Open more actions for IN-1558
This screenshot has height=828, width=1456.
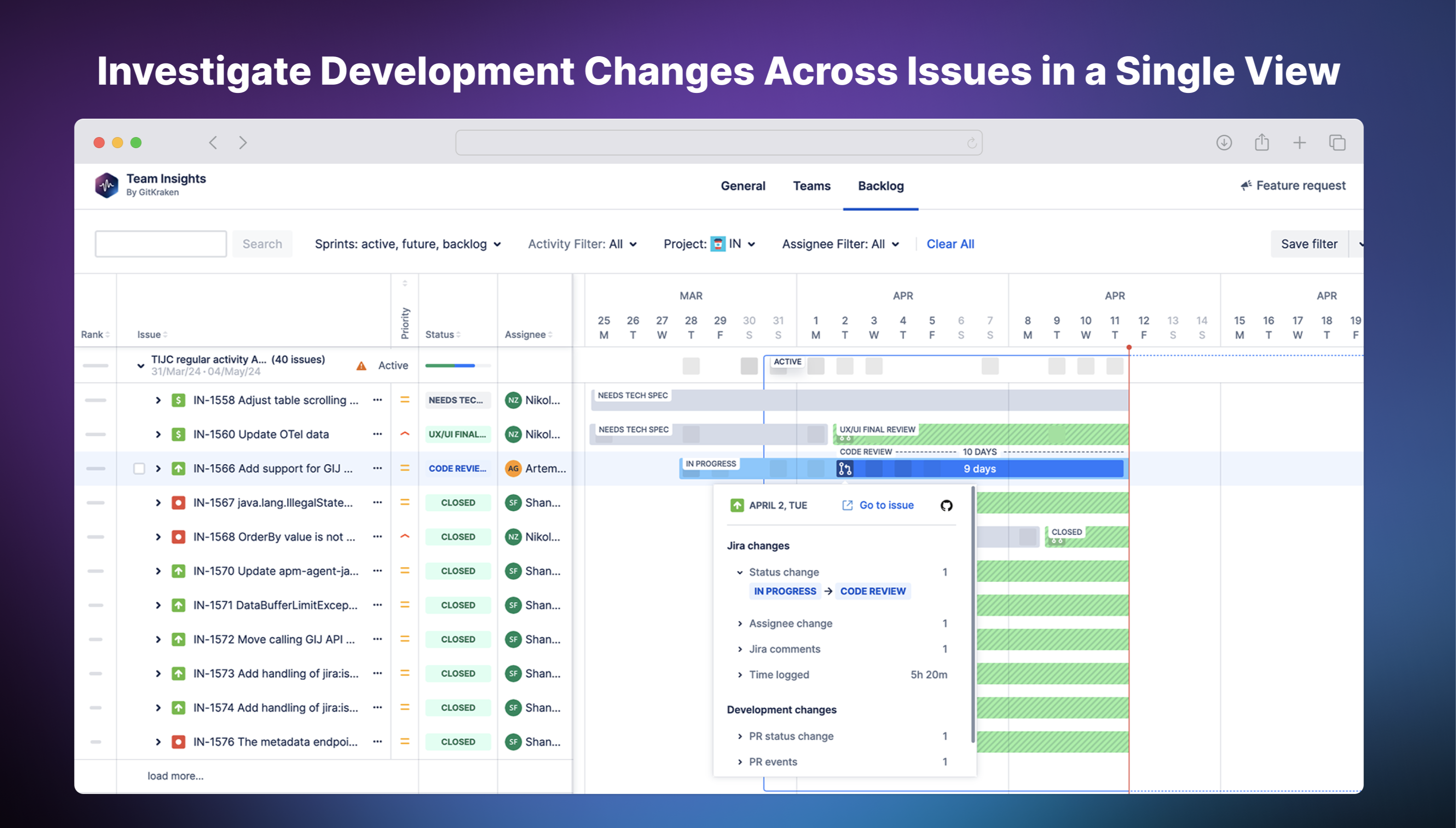point(377,400)
